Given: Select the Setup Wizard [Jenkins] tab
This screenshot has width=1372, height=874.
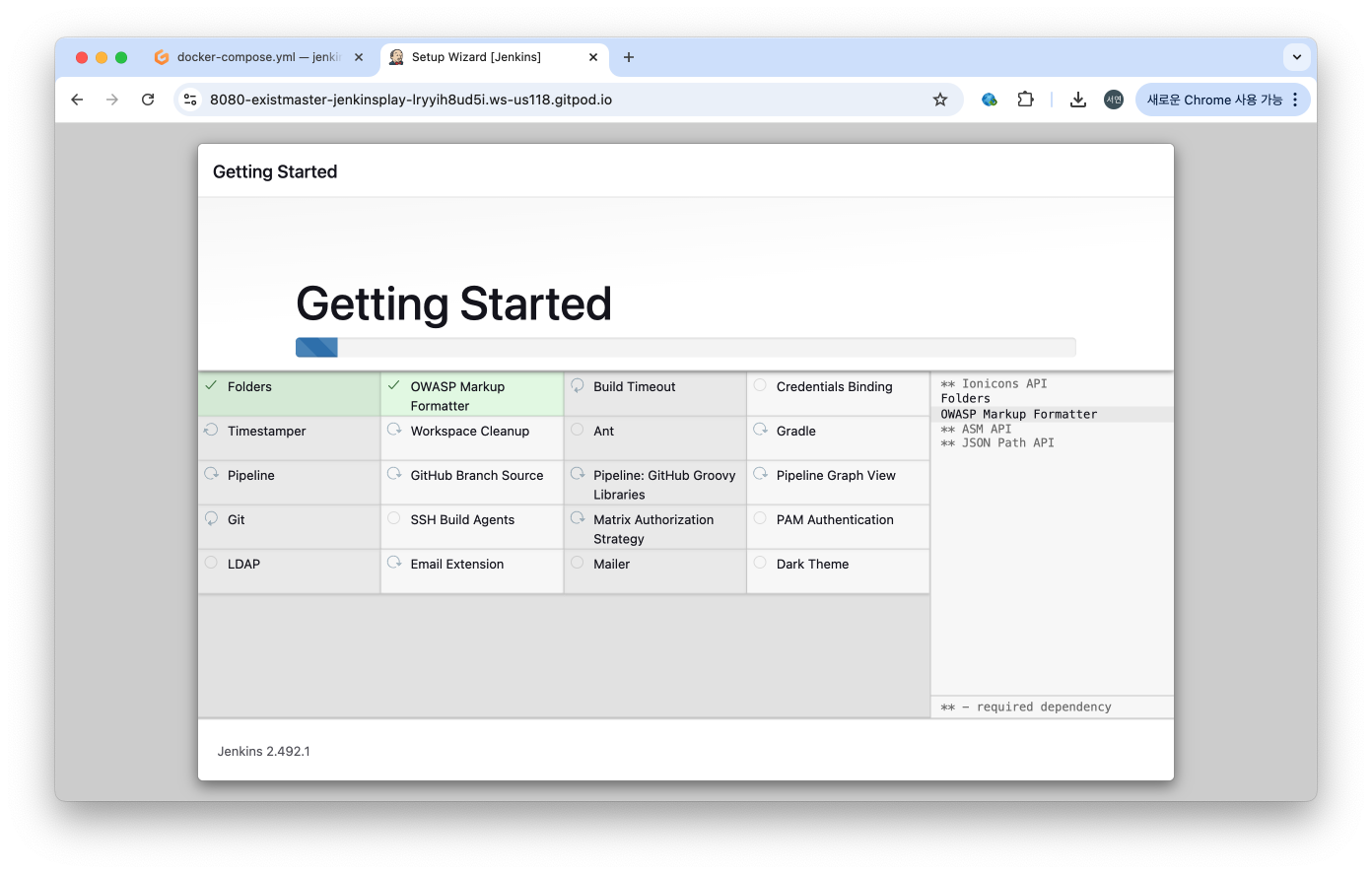Looking at the screenshot, I should (x=495, y=57).
